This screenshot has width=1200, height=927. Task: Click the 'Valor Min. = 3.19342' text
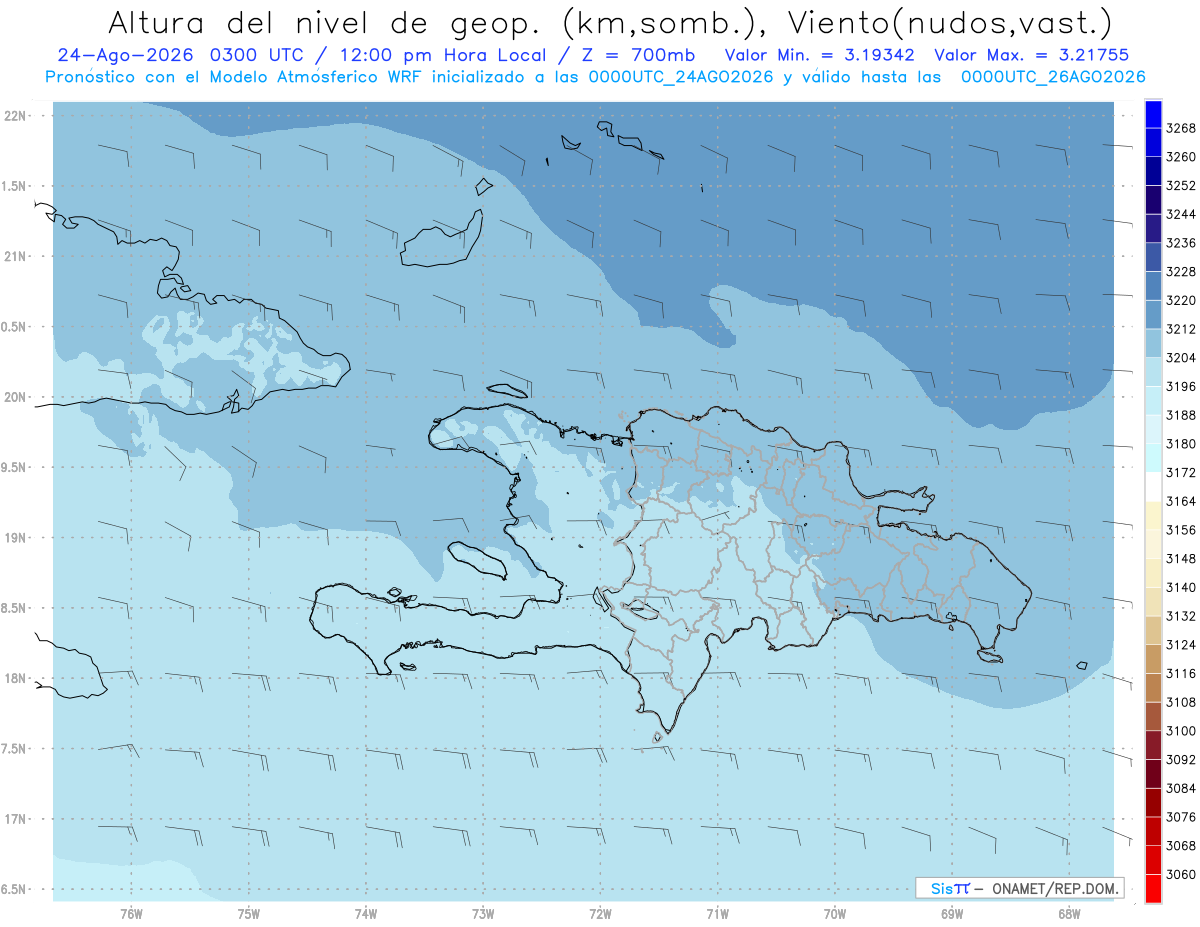pos(820,55)
